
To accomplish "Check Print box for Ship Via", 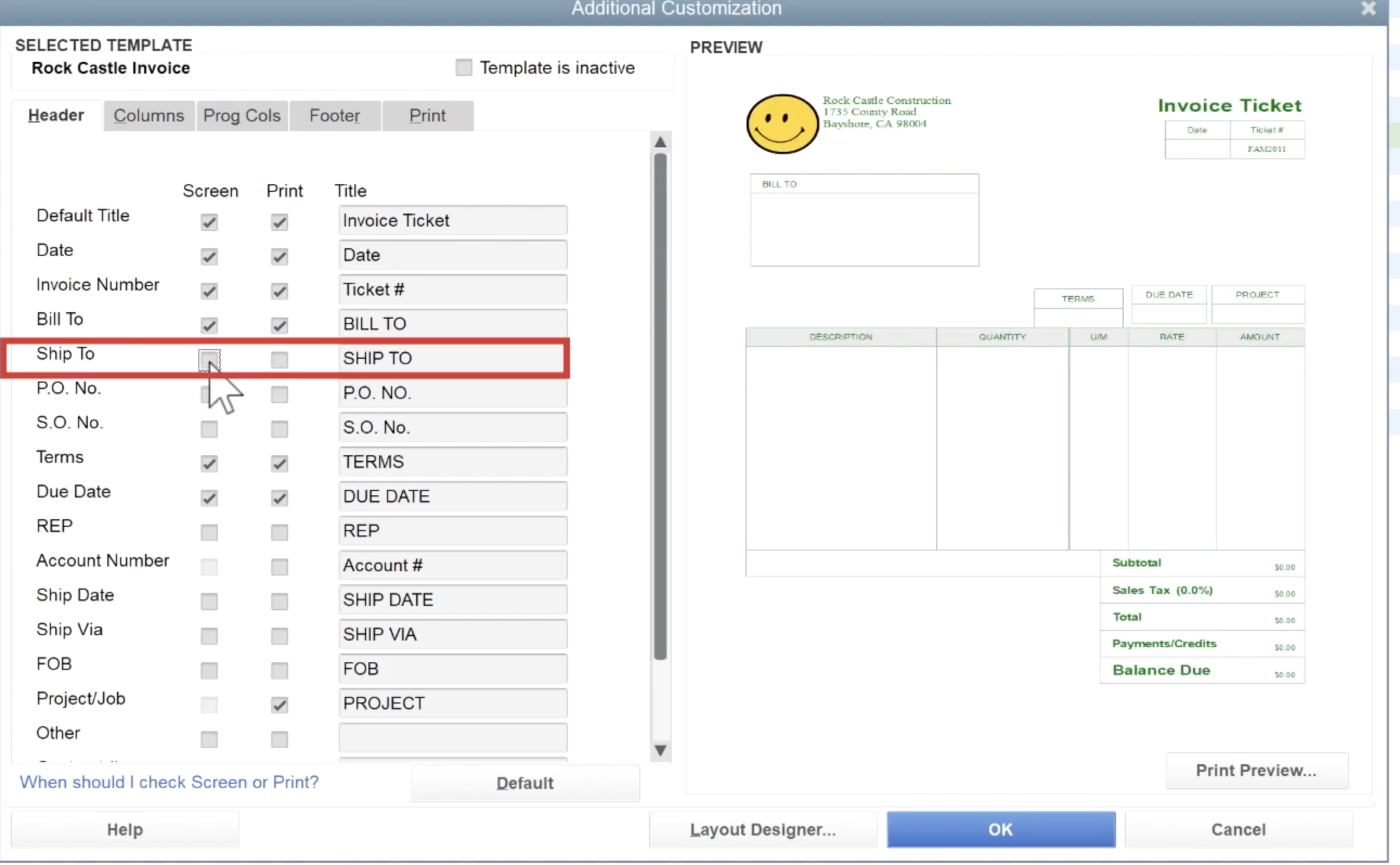I will pyautogui.click(x=280, y=636).
